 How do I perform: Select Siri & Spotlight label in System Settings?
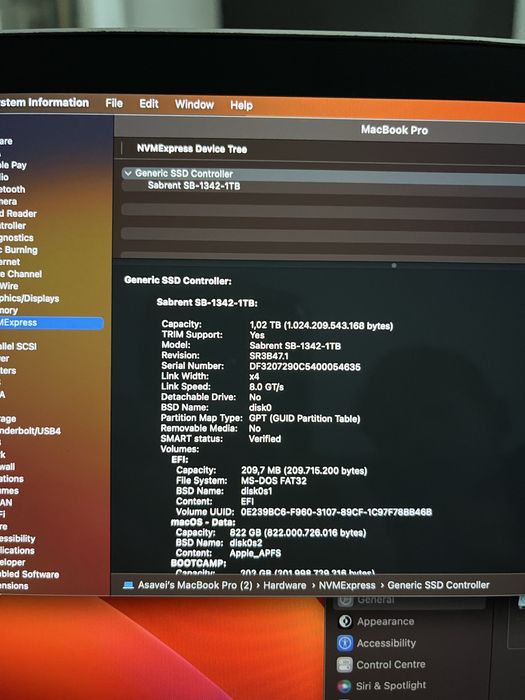[x=391, y=685]
